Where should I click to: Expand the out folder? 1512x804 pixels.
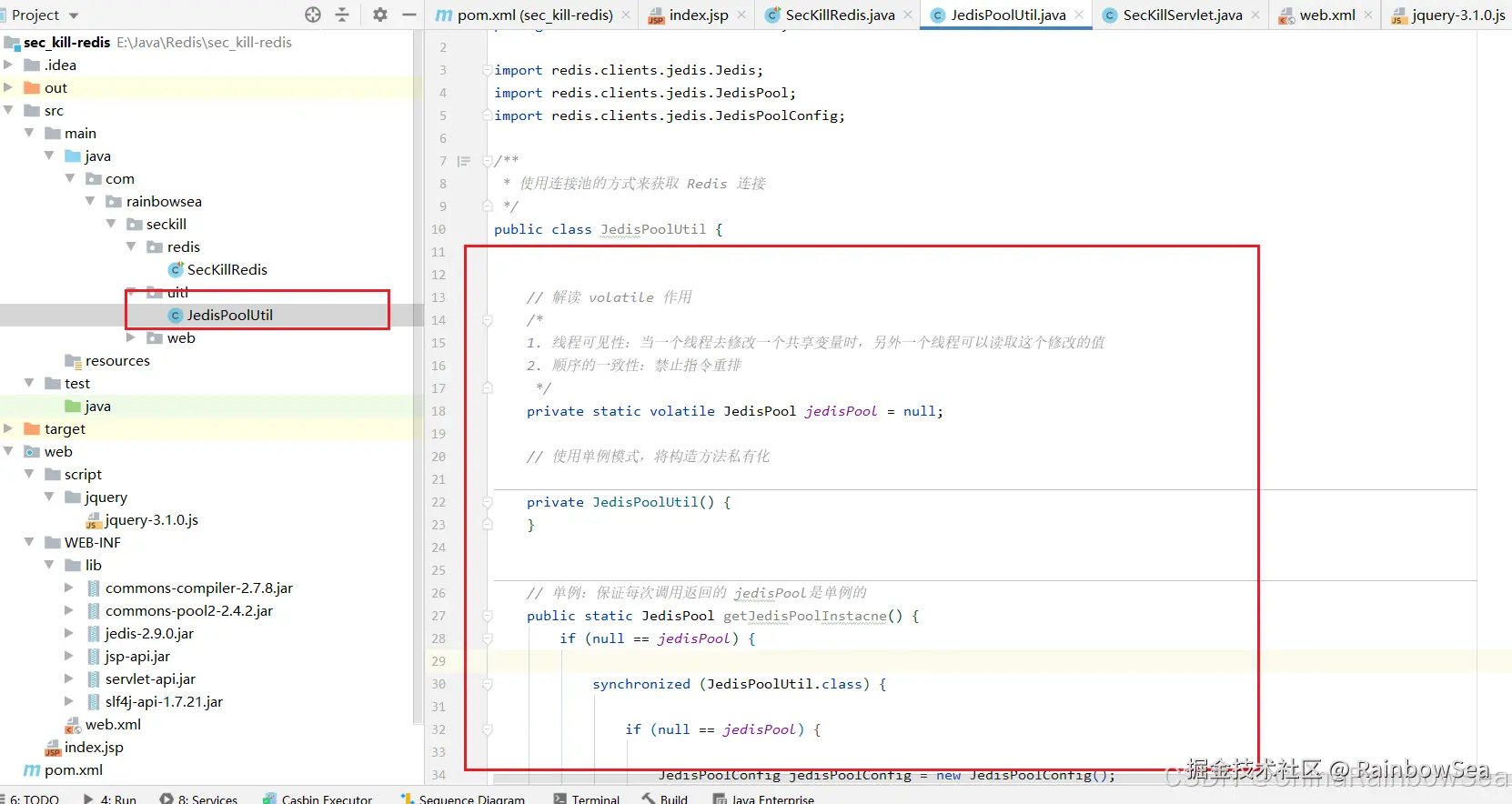point(8,87)
